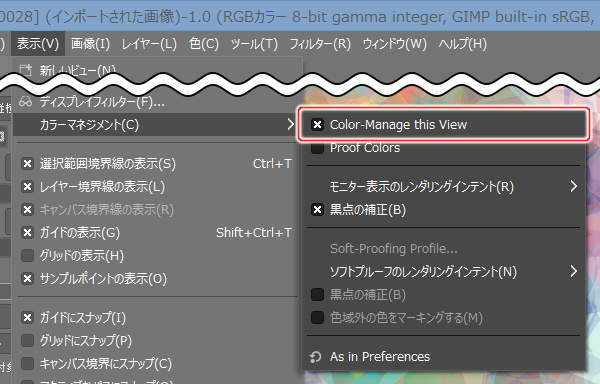The height and width of the screenshot is (384, 600).
Task: Choose 新しいビュー(N) new view entry
Action: tap(78, 71)
